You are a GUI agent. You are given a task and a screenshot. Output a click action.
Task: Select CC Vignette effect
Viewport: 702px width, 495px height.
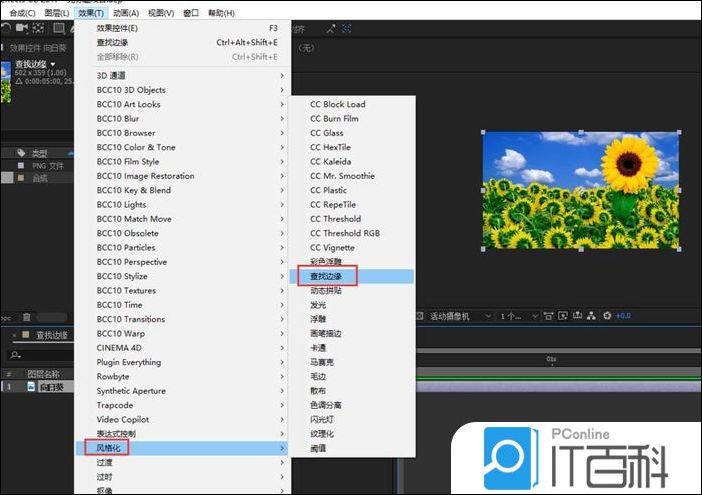coord(353,248)
